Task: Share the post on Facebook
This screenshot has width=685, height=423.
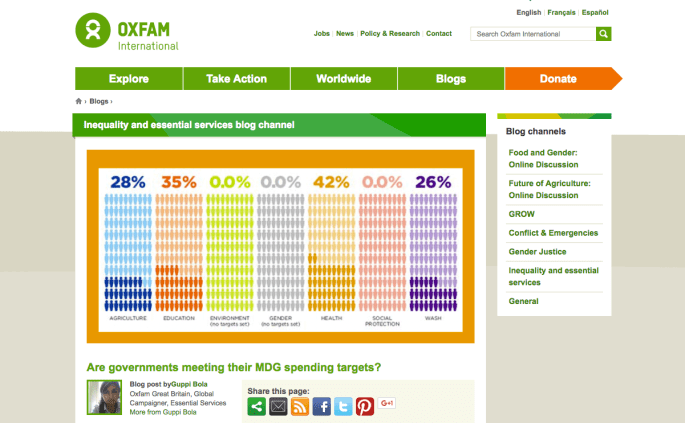Action: 321,406
